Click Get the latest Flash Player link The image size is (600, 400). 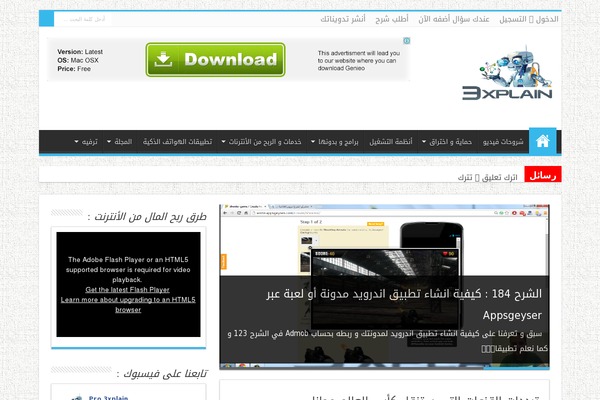coord(127,290)
